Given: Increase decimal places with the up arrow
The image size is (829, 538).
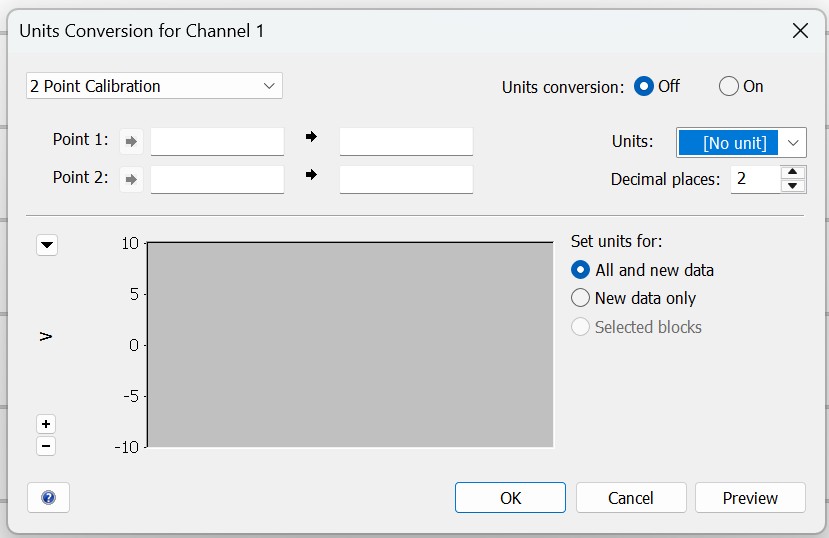Looking at the screenshot, I should coord(793,172).
